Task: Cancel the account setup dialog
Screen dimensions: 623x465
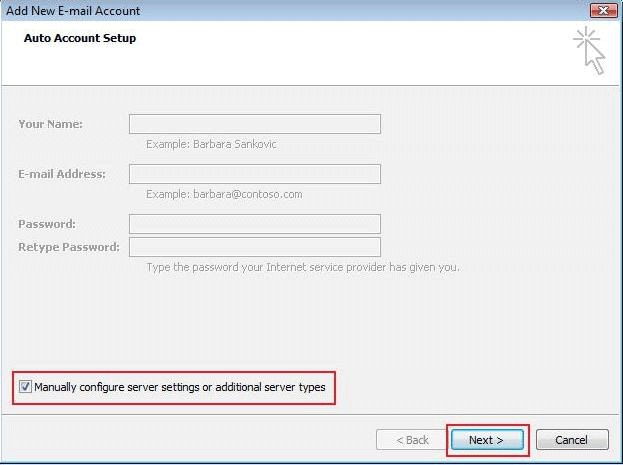Action: tap(572, 440)
